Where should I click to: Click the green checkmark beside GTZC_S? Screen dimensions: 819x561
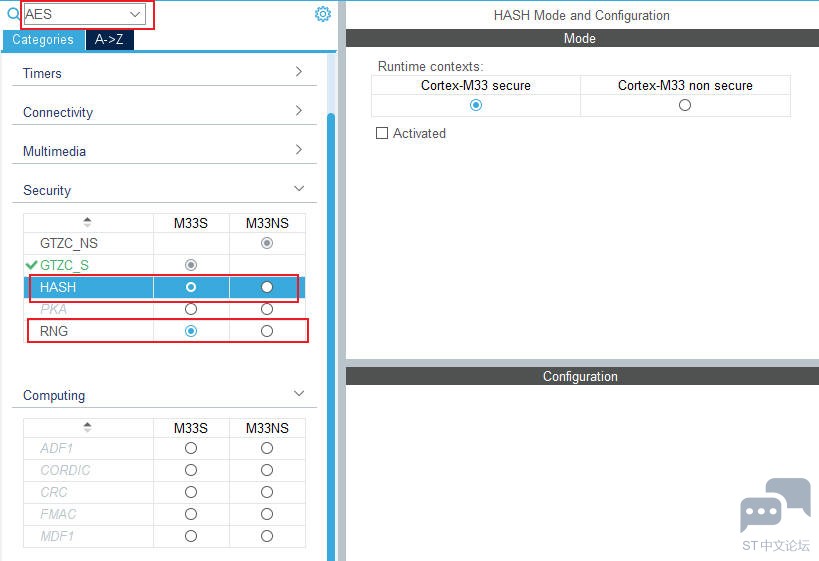[31, 265]
